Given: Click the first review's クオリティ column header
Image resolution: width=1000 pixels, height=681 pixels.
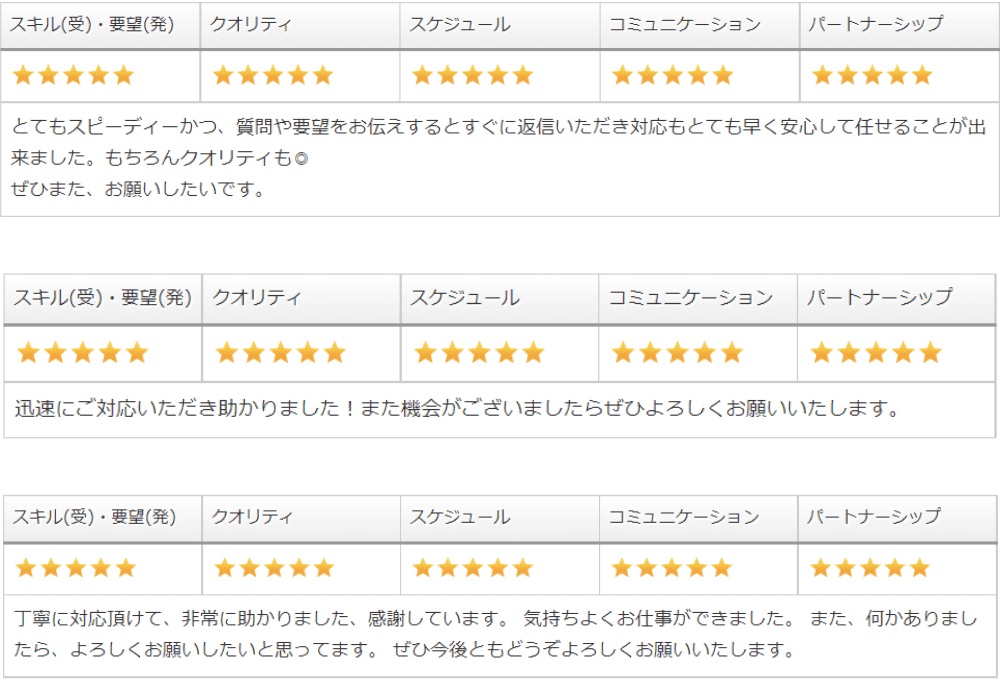Looking at the screenshot, I should pyautogui.click(x=251, y=24).
